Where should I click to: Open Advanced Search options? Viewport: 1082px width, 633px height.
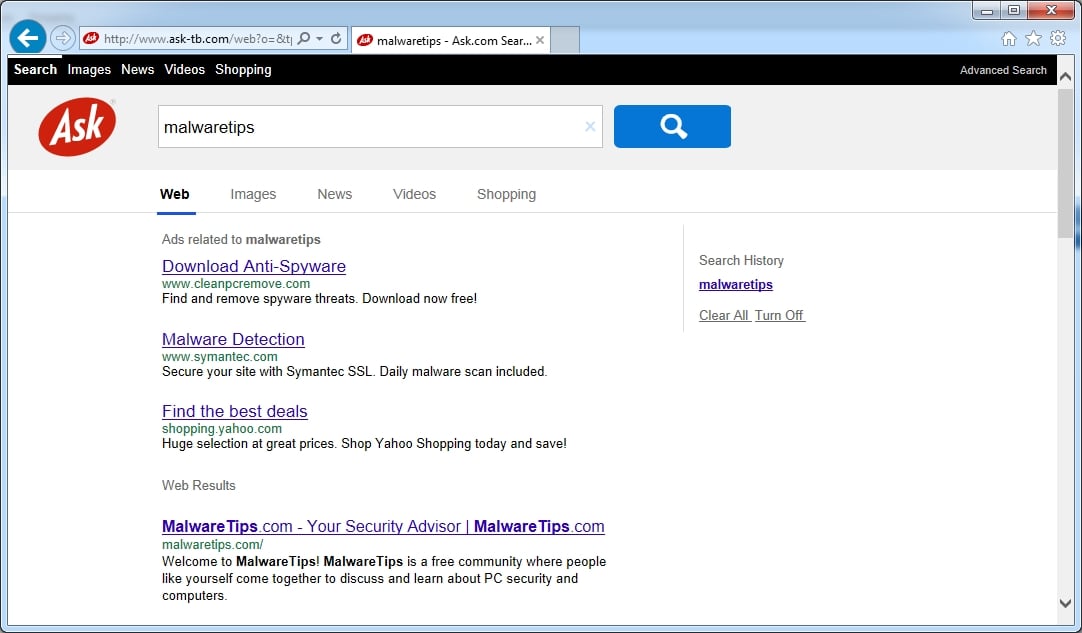click(x=1003, y=69)
